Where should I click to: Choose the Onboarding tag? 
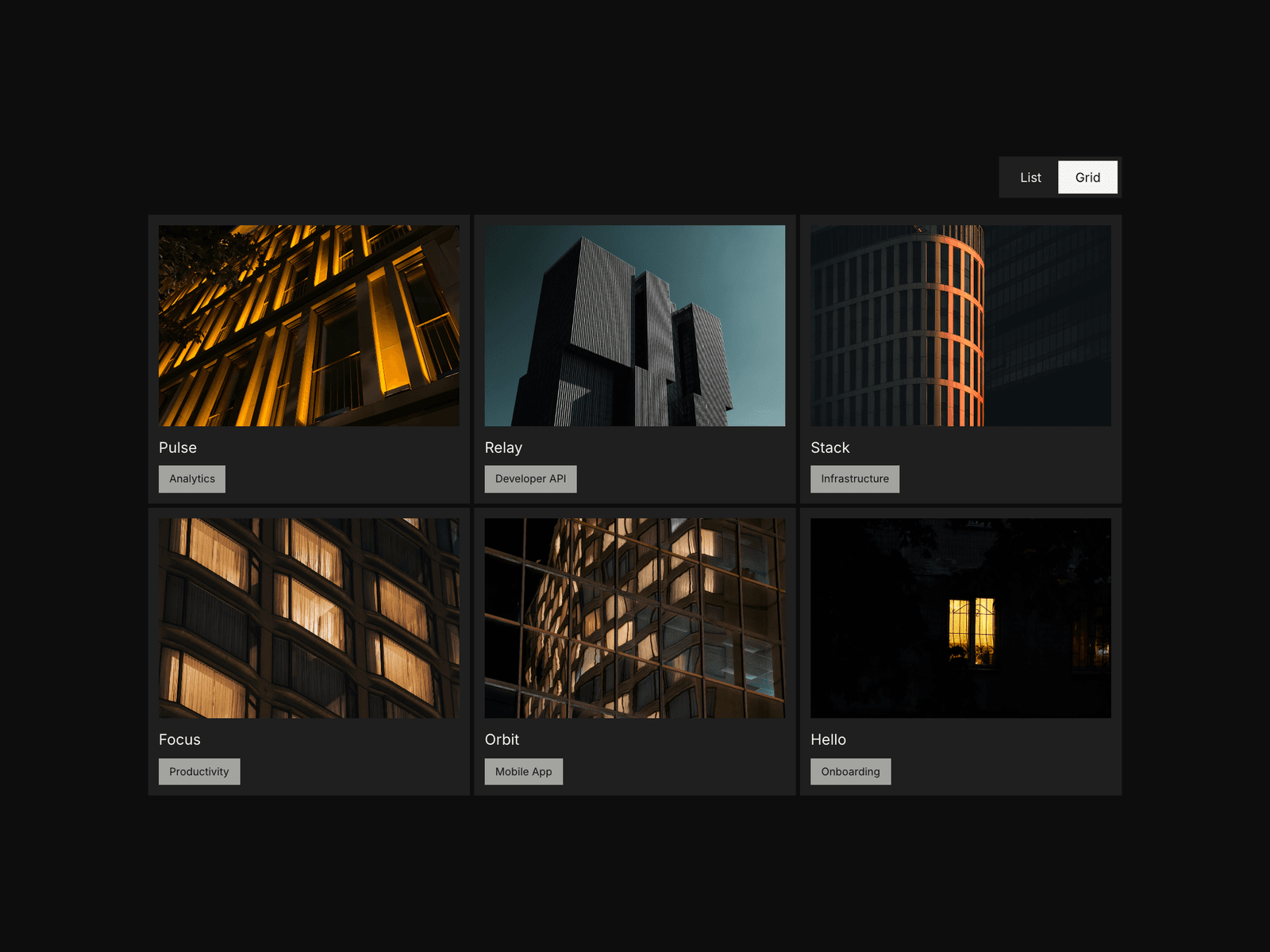[x=851, y=772]
